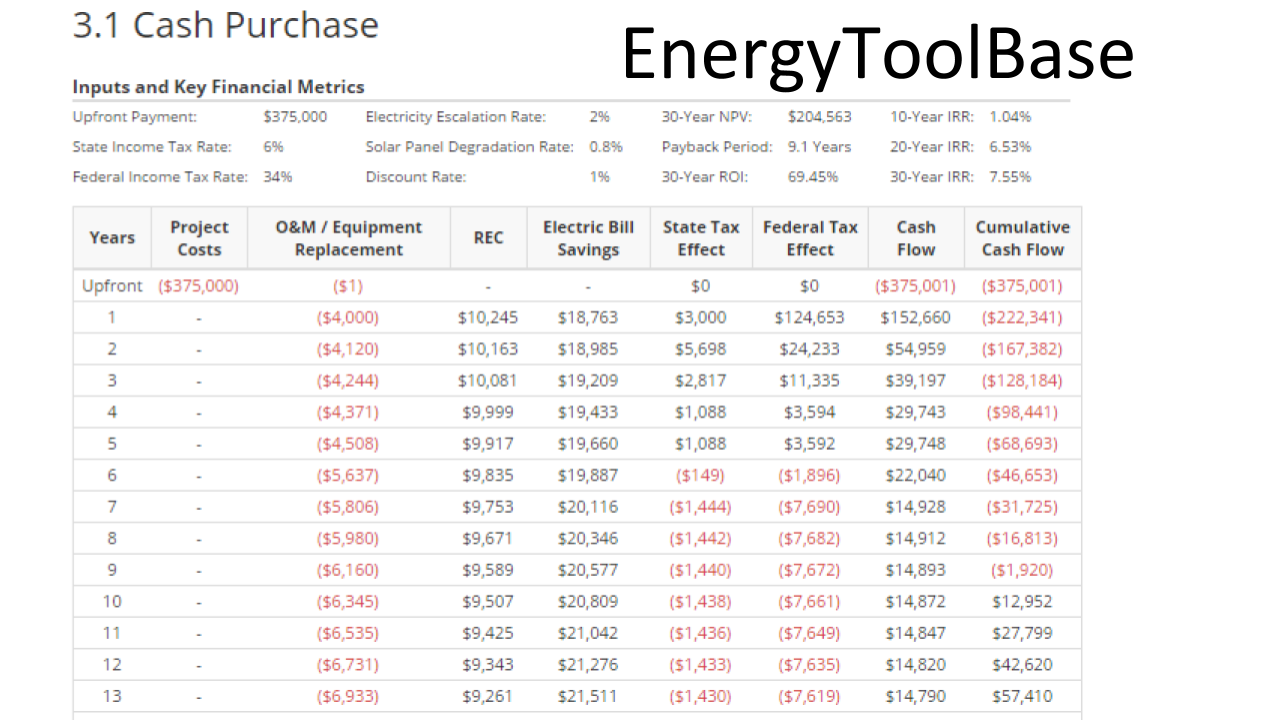The image size is (1280, 720).
Task: Select the '30-Year NPV:' label
Action: [x=707, y=116]
